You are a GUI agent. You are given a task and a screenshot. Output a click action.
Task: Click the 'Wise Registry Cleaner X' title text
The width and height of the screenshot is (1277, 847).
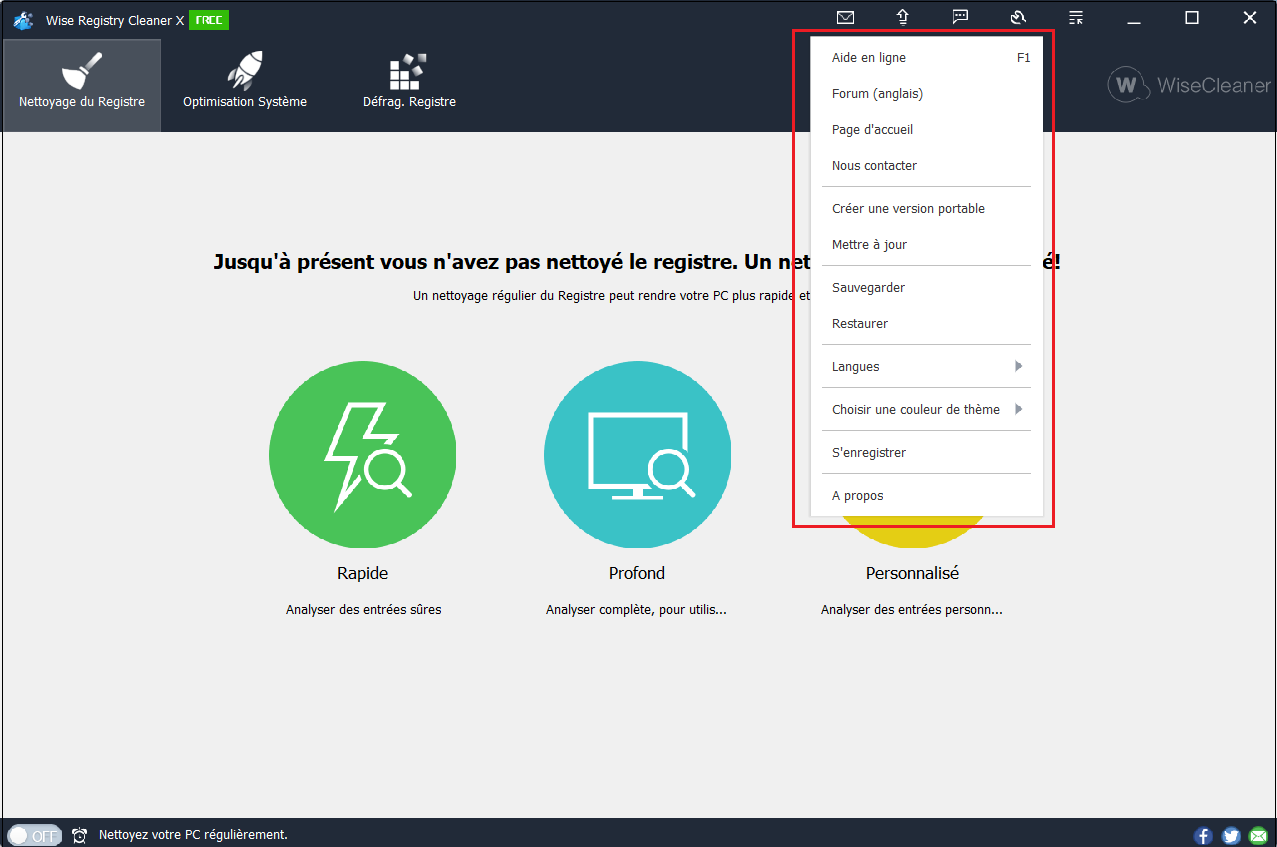[115, 20]
